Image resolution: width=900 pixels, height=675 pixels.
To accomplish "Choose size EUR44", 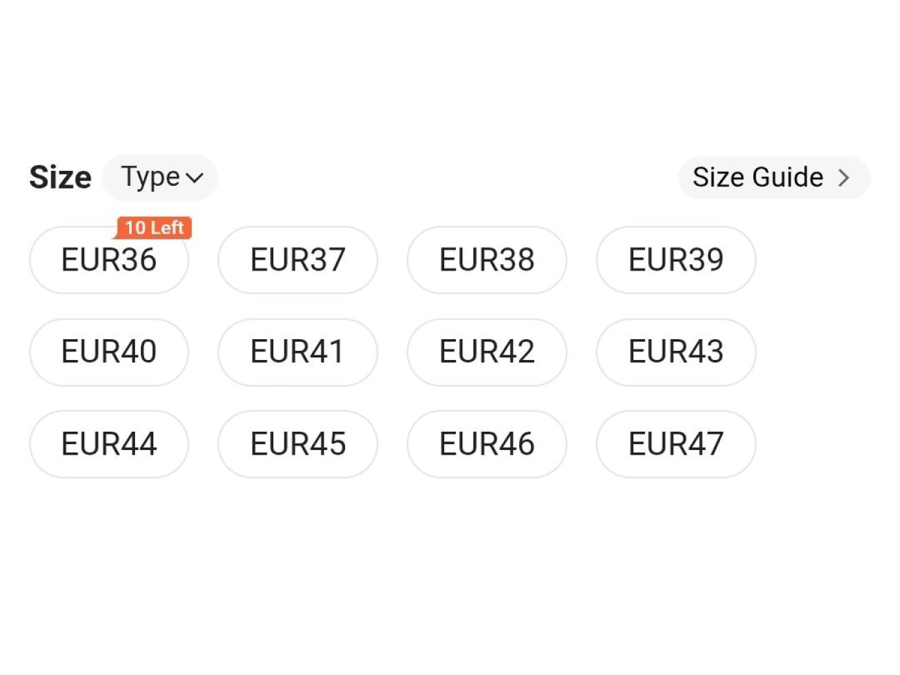I will pyautogui.click(x=109, y=444).
